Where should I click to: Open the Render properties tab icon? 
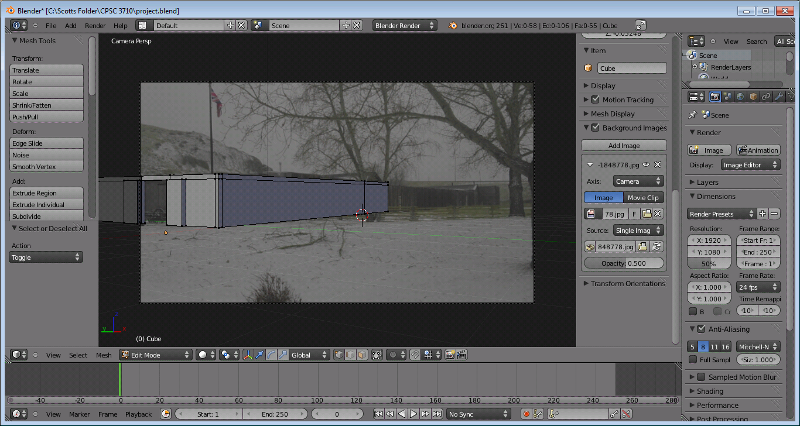(715, 96)
